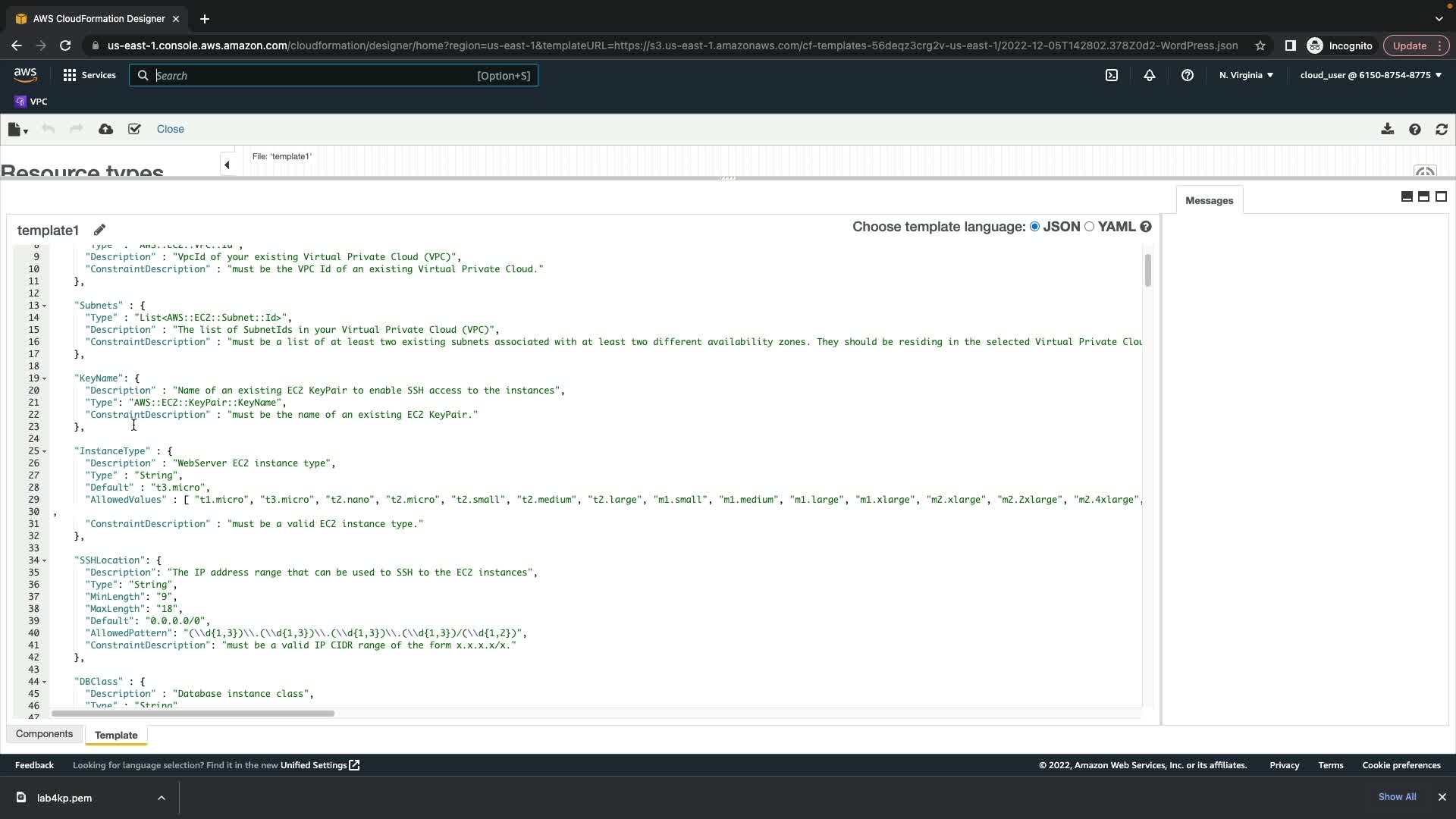1456x819 pixels.
Task: Open the Designer help question mark icon
Action: click(1414, 130)
